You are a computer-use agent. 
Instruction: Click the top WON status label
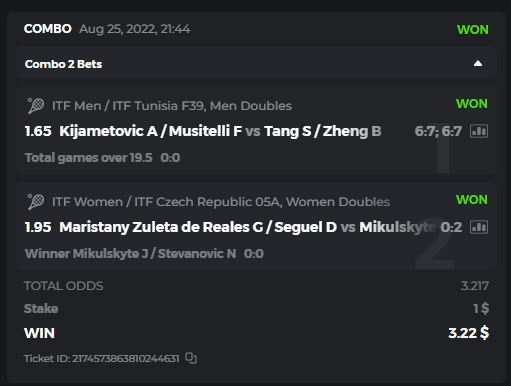(x=473, y=30)
